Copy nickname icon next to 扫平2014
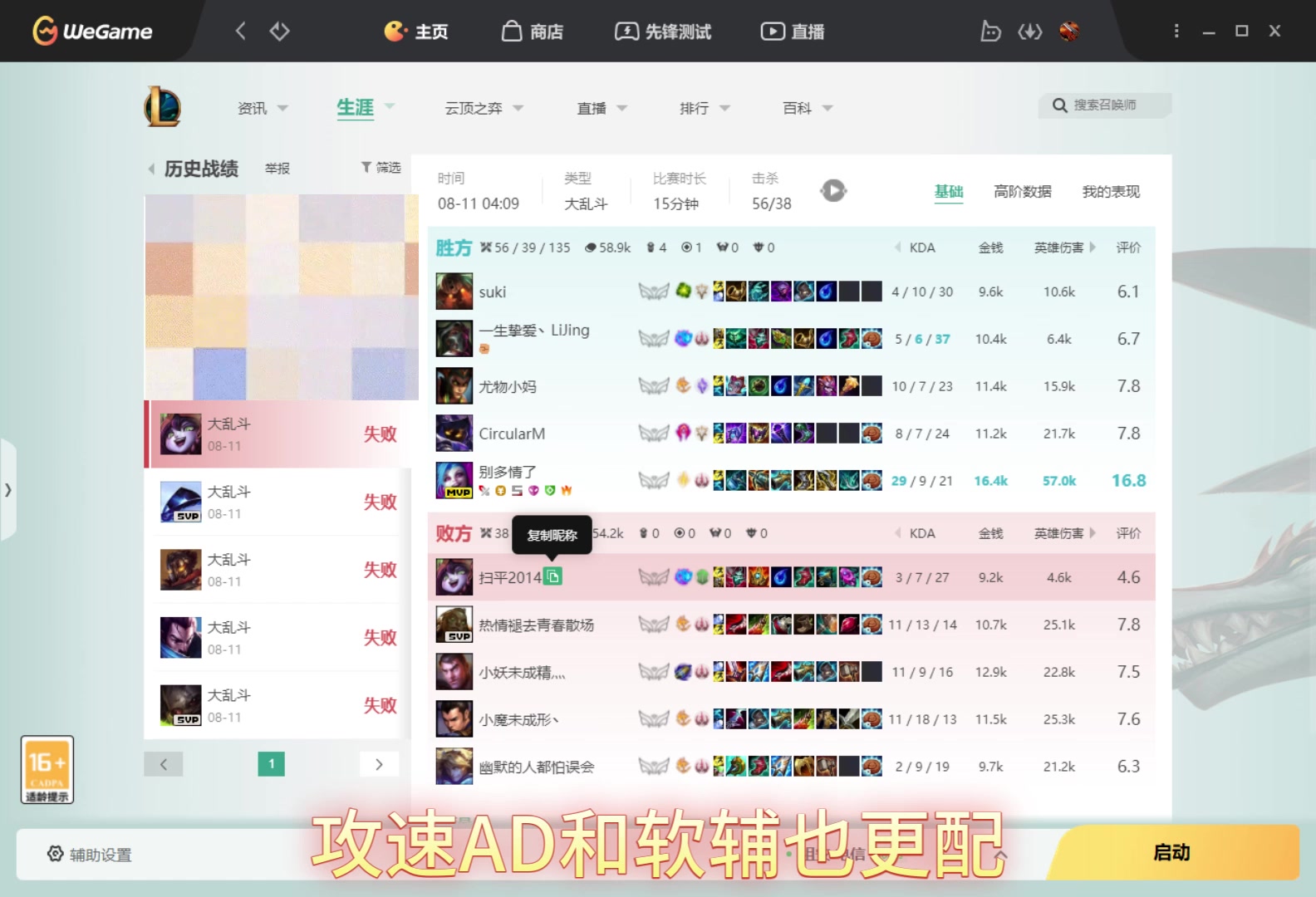The image size is (1316, 897). pos(552,576)
